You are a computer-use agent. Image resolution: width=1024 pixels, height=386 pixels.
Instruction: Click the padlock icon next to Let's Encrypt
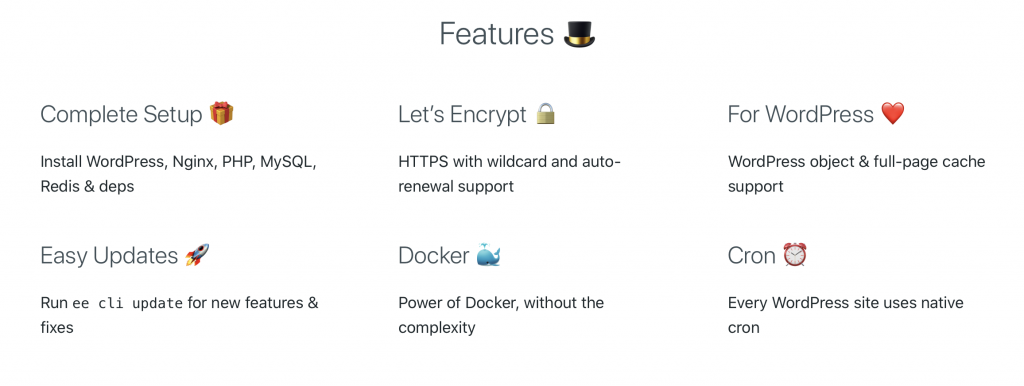545,114
